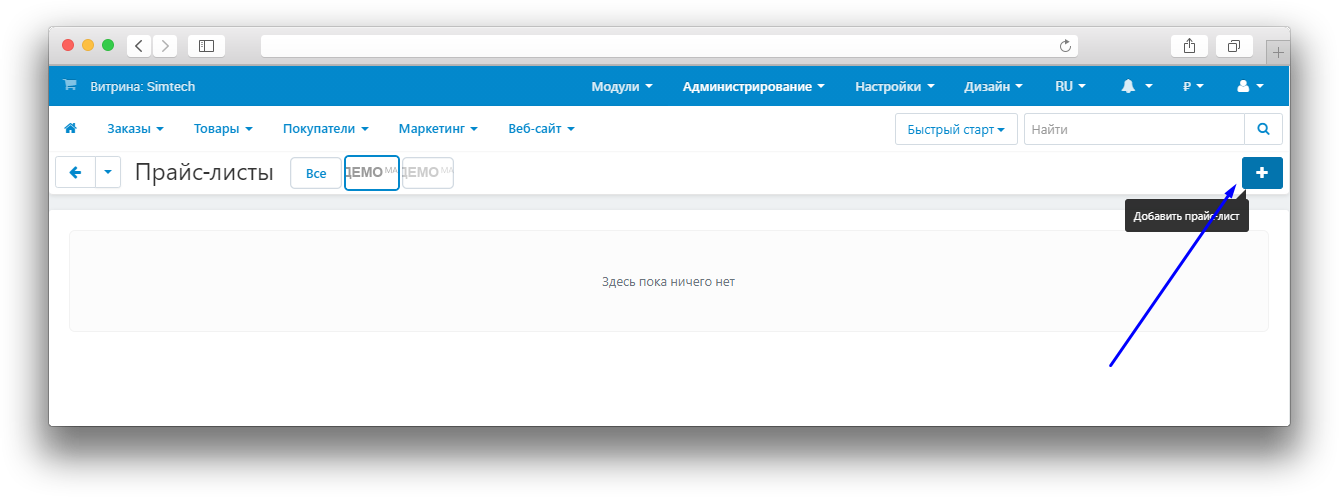
Task: Select the first ДЕМО storefront thumbnail
Action: [371, 173]
